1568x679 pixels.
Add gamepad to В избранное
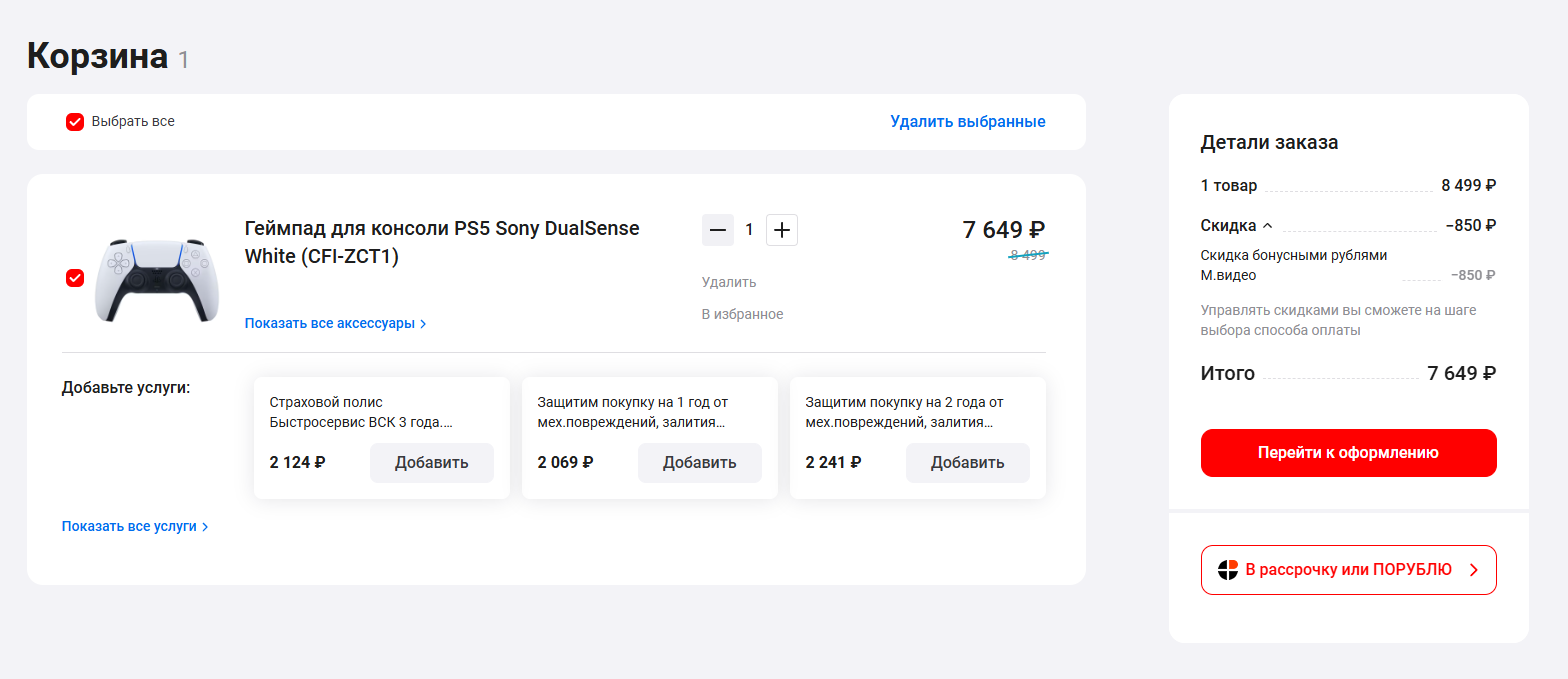coord(742,314)
